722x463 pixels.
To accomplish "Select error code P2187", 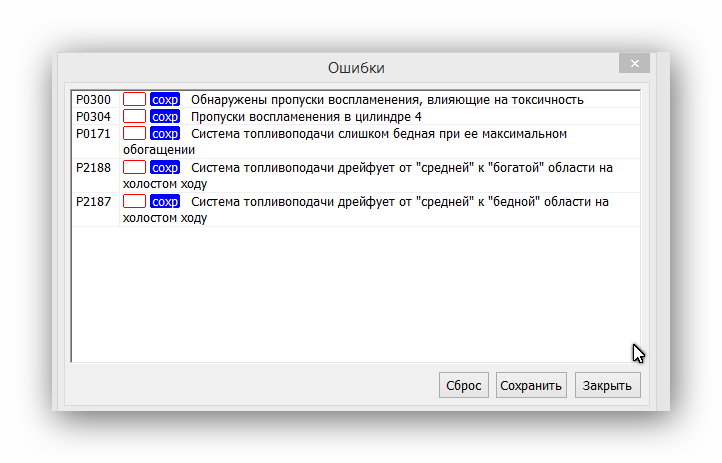I will [93, 202].
